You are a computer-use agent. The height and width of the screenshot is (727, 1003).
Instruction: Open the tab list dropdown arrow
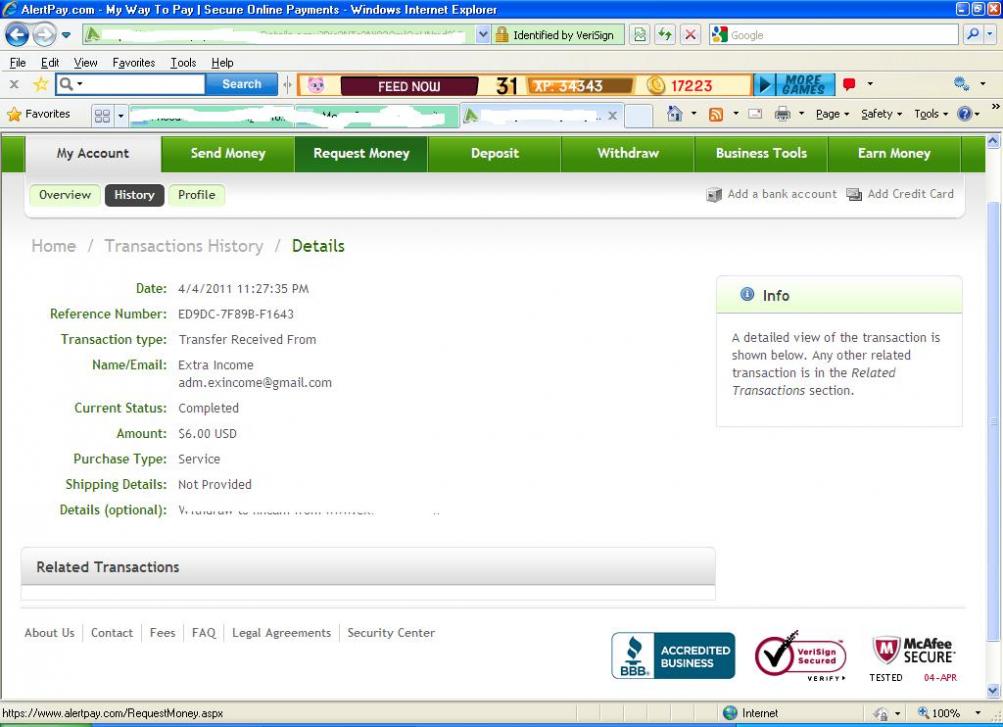point(120,115)
